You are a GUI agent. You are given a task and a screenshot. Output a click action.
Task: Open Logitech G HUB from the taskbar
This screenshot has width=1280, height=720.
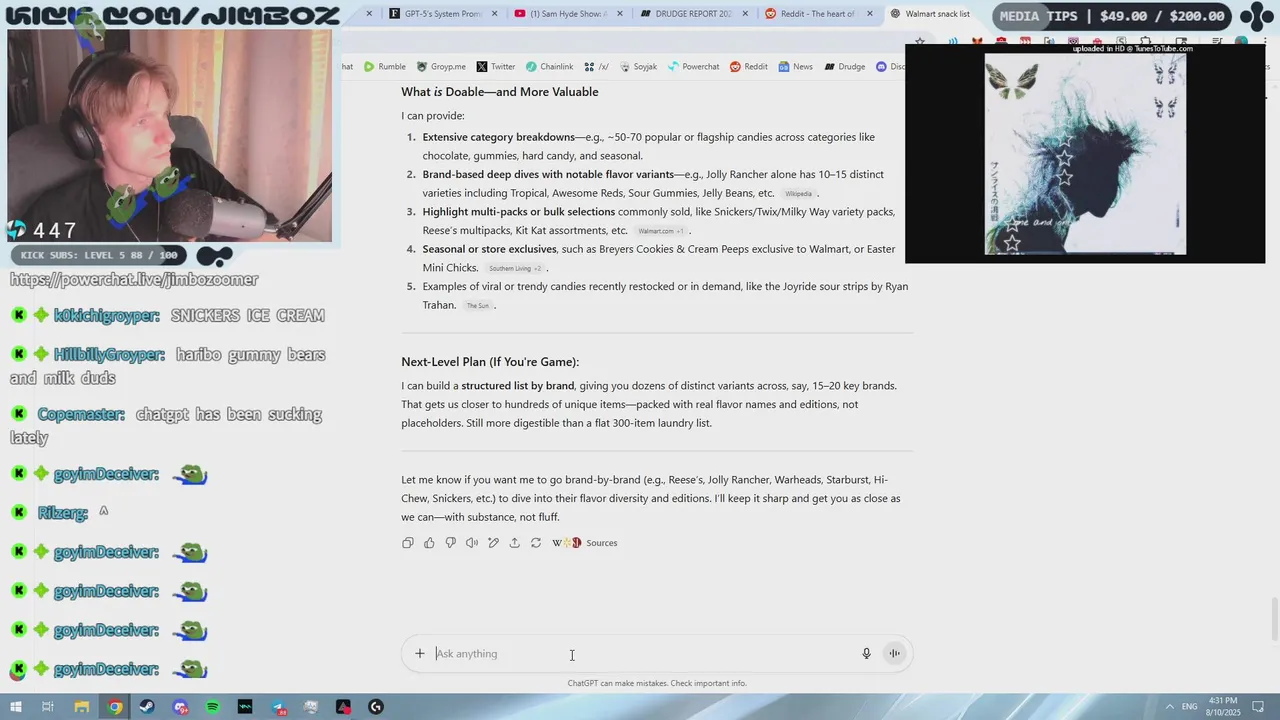[x=376, y=707]
